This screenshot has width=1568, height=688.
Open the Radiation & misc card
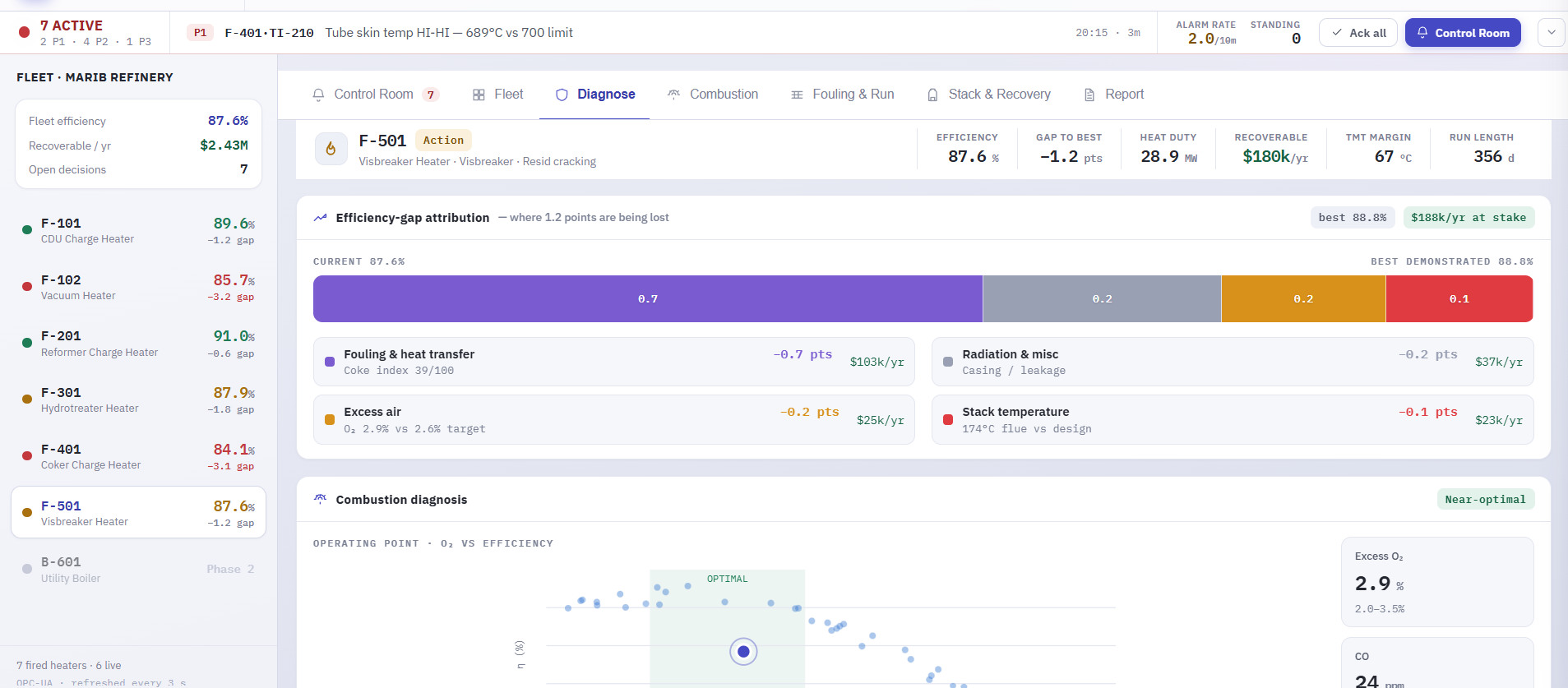tap(1233, 362)
